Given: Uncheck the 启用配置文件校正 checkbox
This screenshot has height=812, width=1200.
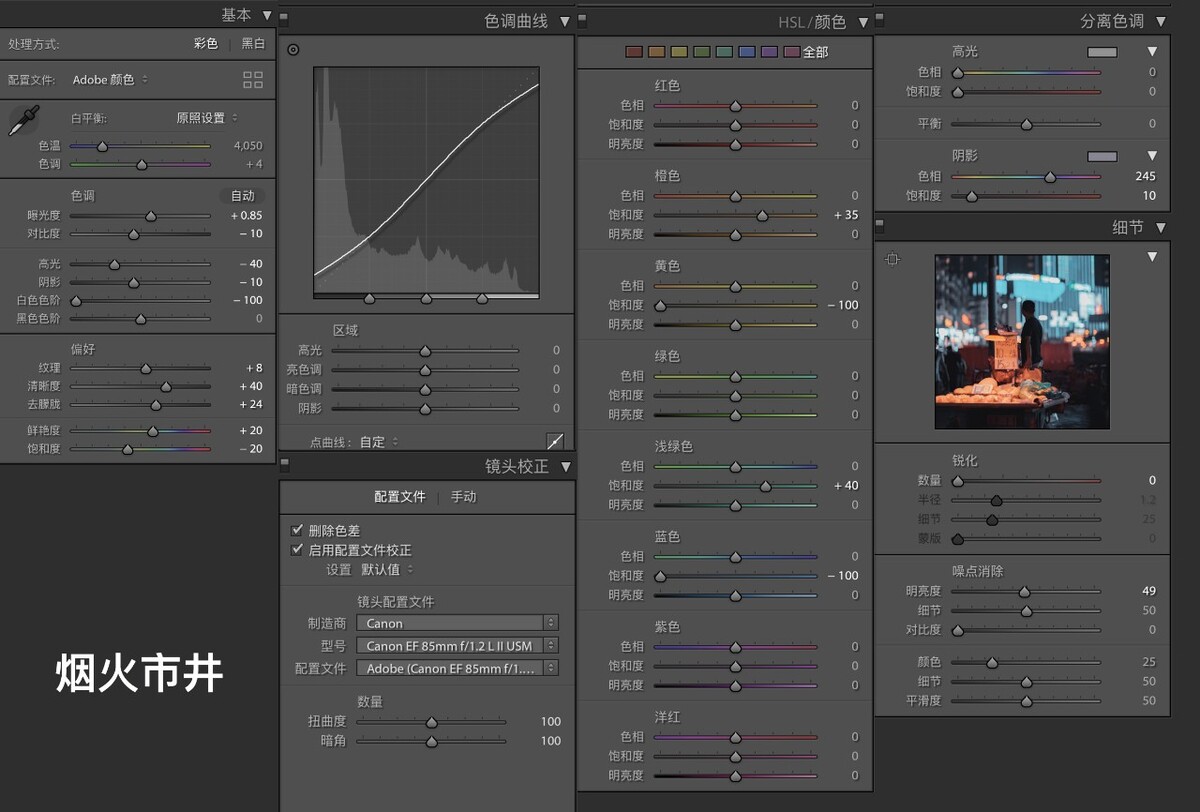Looking at the screenshot, I should (297, 550).
